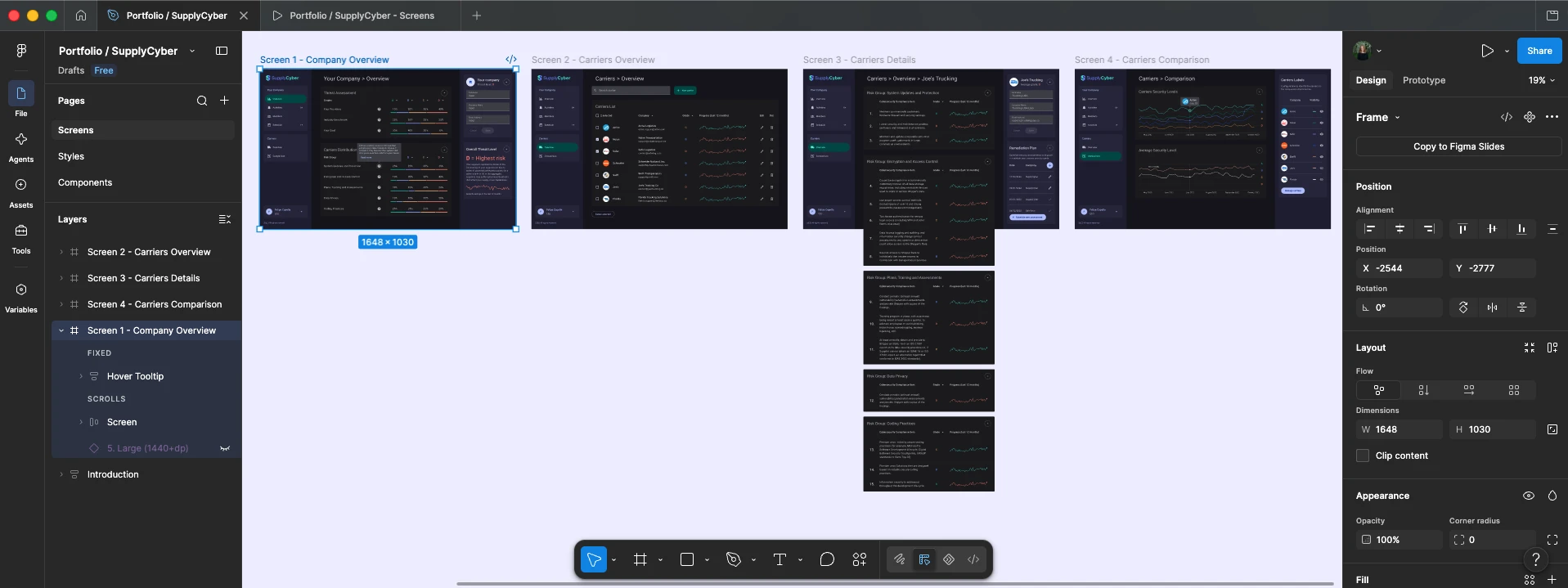Open the Agents sidebar panel
1568x588 pixels.
[21, 139]
